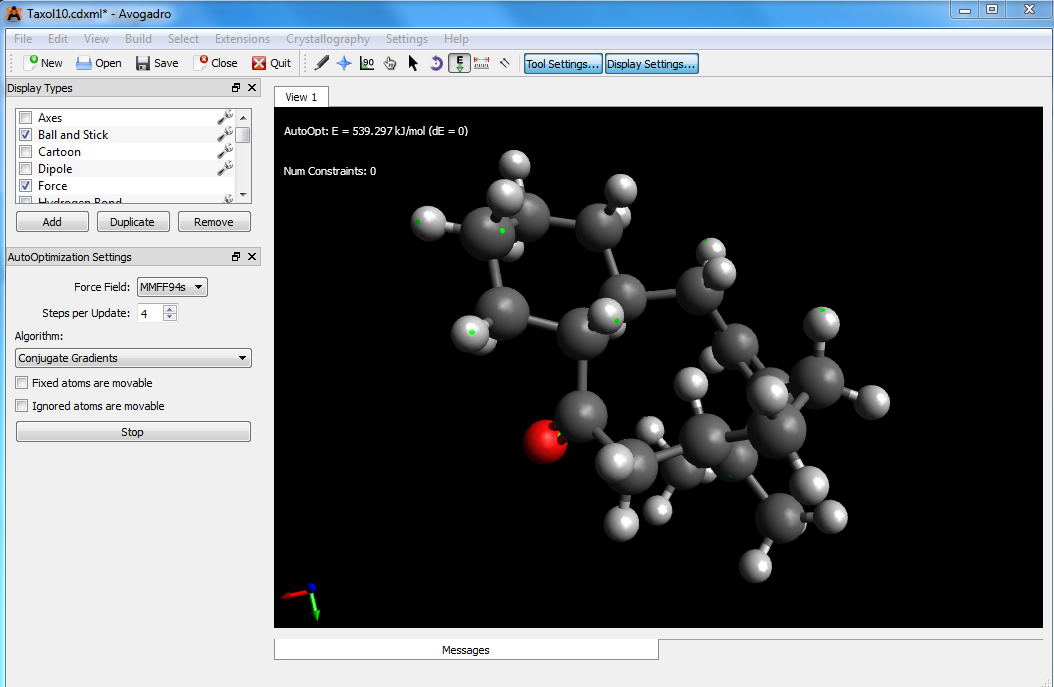Uncheck the Force display type

coord(26,186)
